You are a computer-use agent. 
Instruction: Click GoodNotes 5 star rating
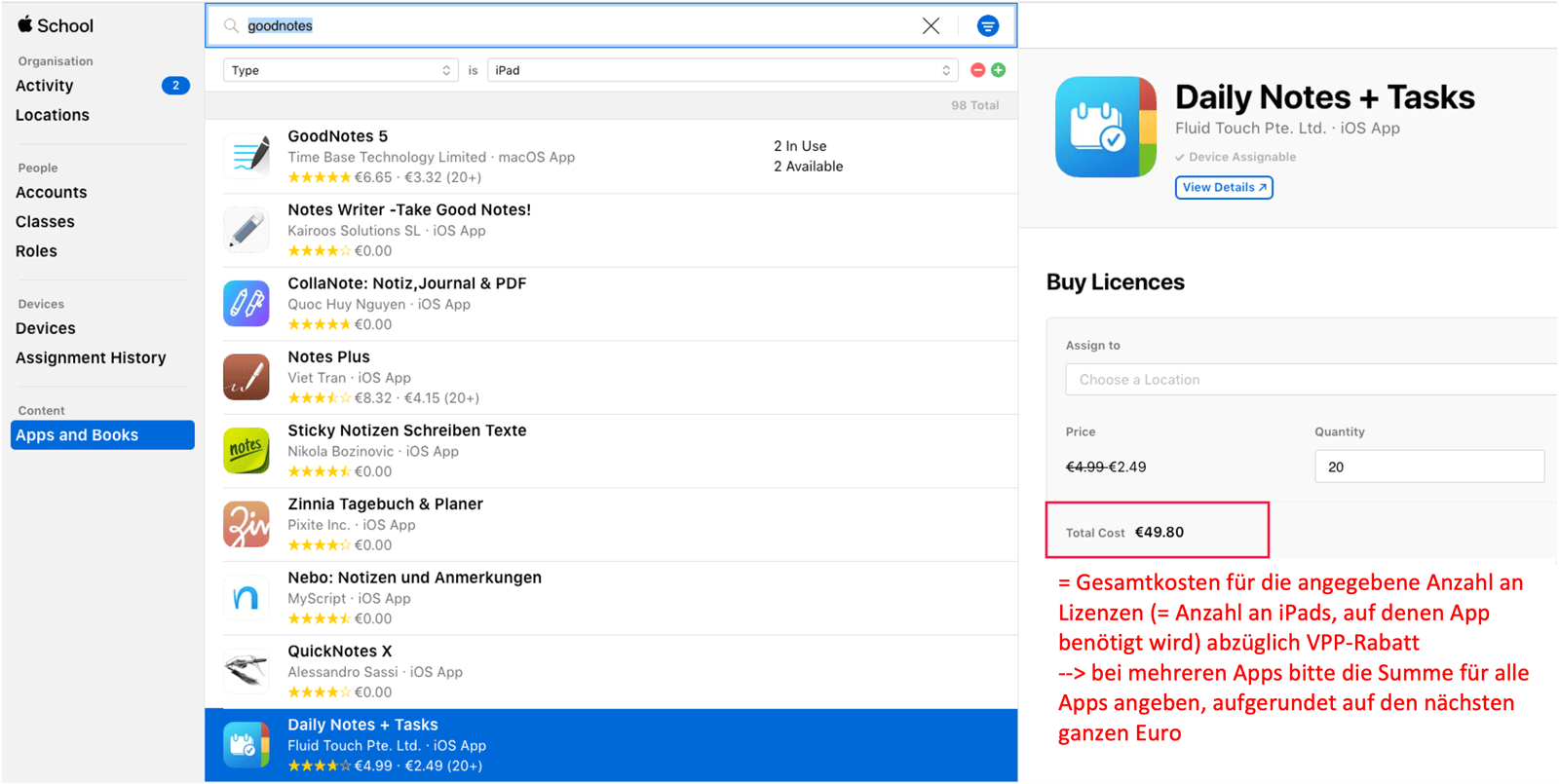click(x=319, y=177)
